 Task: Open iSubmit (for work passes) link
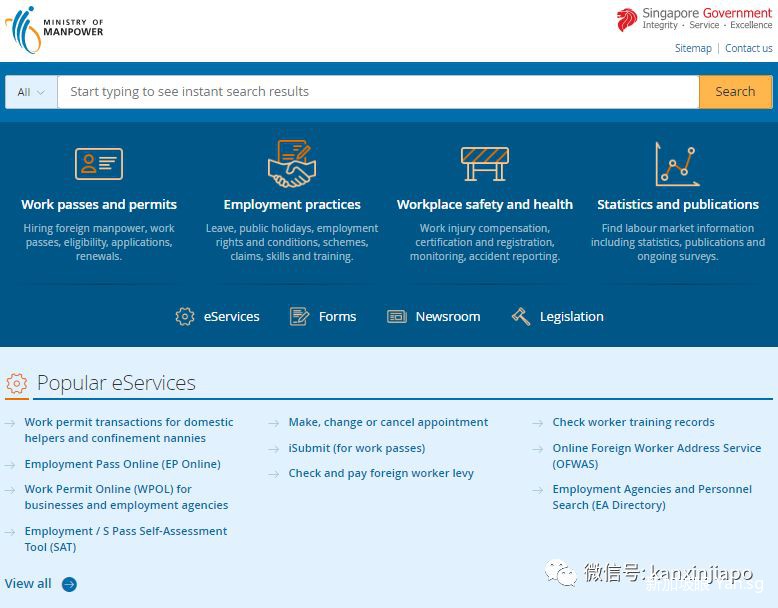(356, 448)
